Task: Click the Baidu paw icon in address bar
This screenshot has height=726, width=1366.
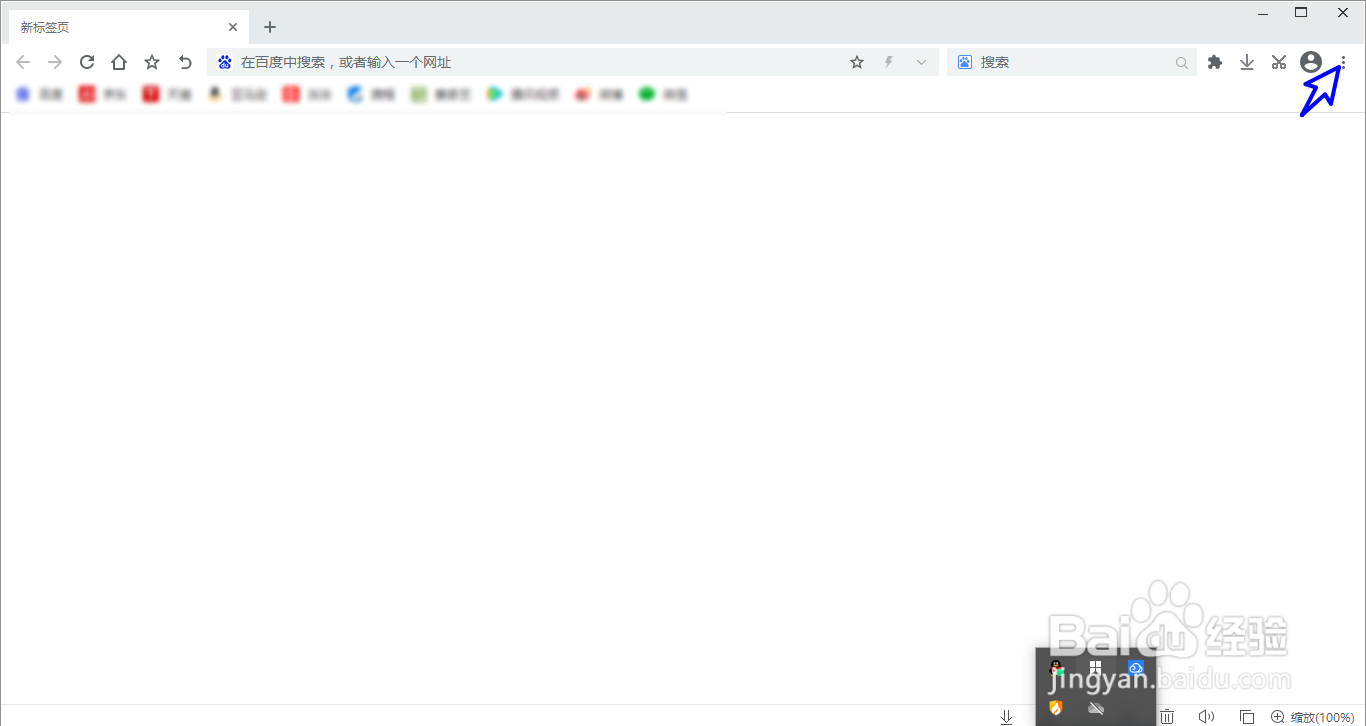Action: [225, 62]
